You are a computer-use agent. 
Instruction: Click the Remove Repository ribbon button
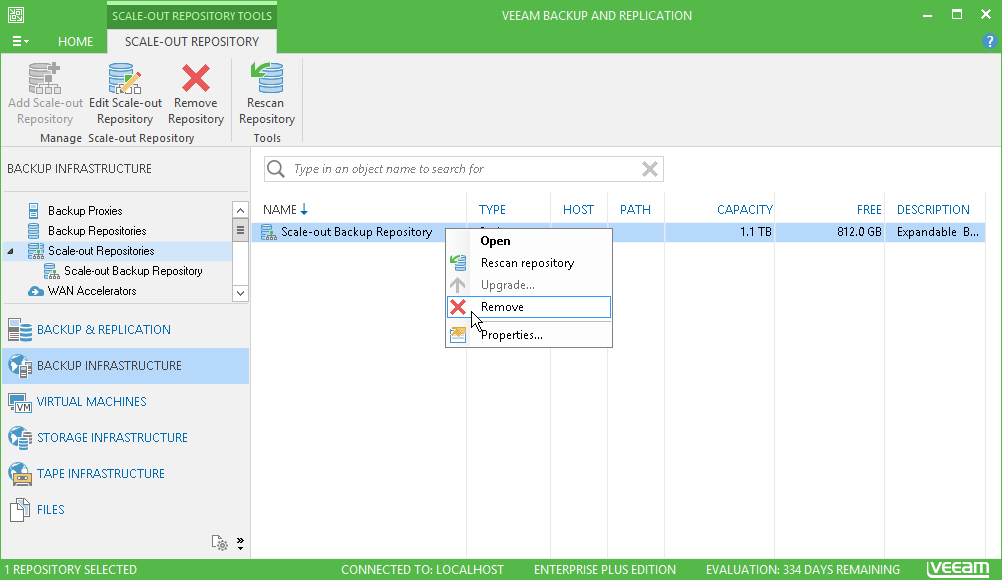[196, 94]
